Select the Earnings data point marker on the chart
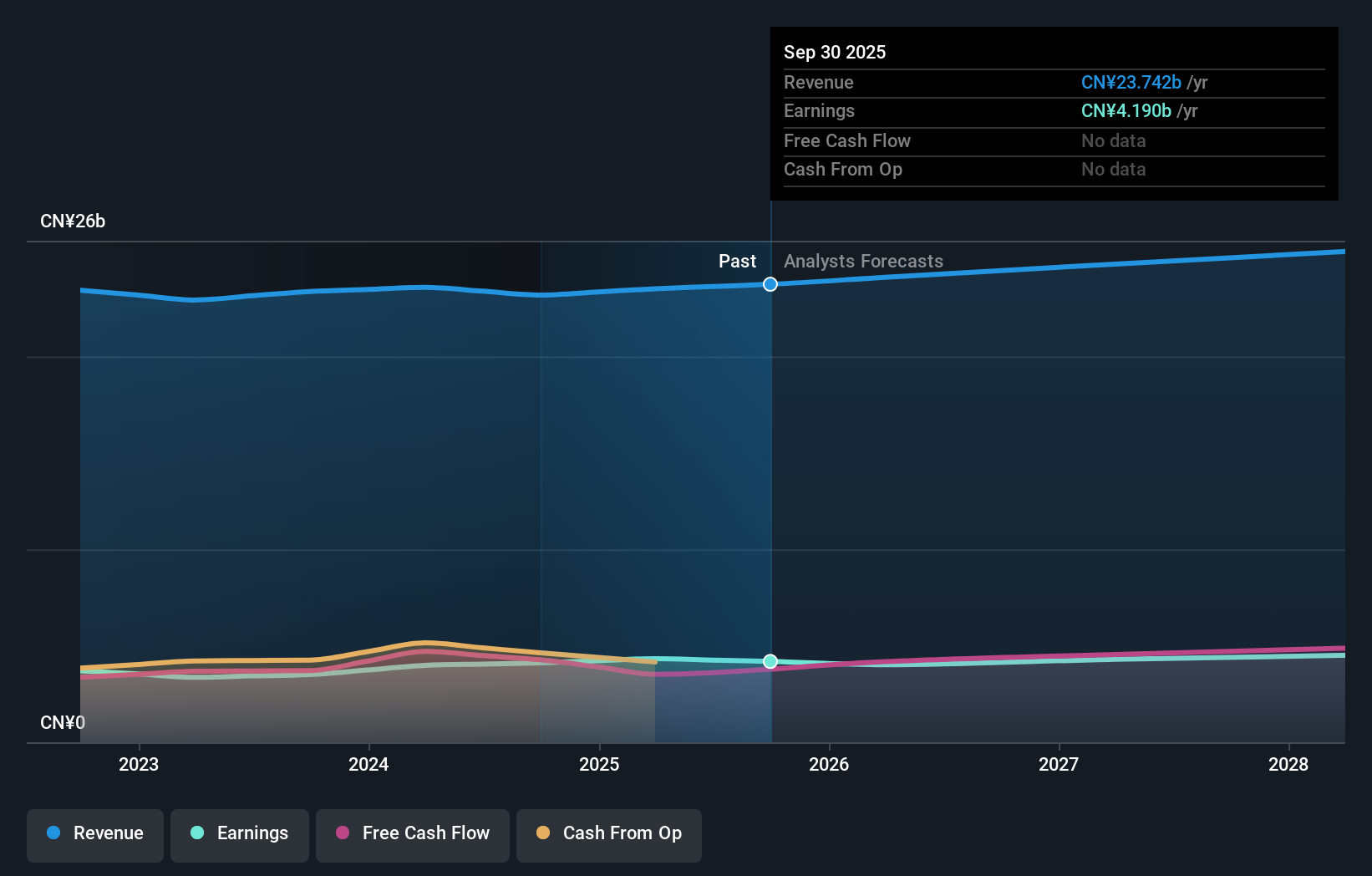This screenshot has height=876, width=1372. pyautogui.click(x=770, y=661)
